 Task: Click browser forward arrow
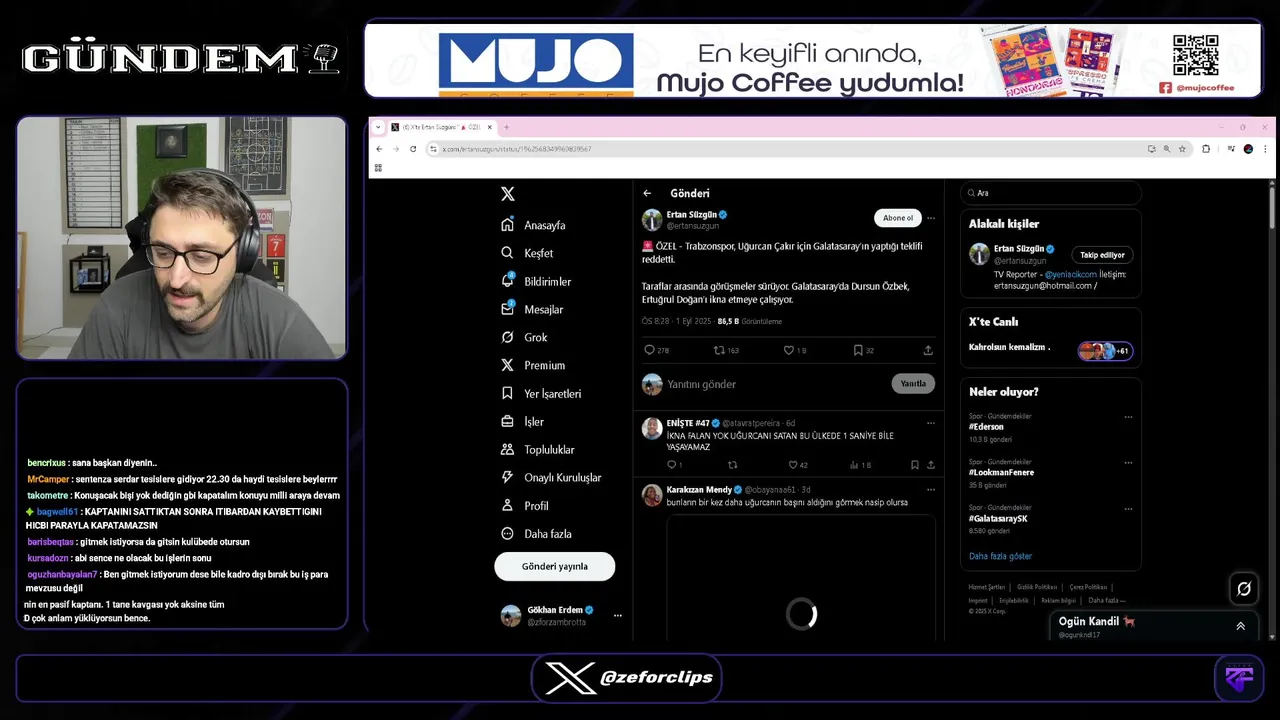395,149
